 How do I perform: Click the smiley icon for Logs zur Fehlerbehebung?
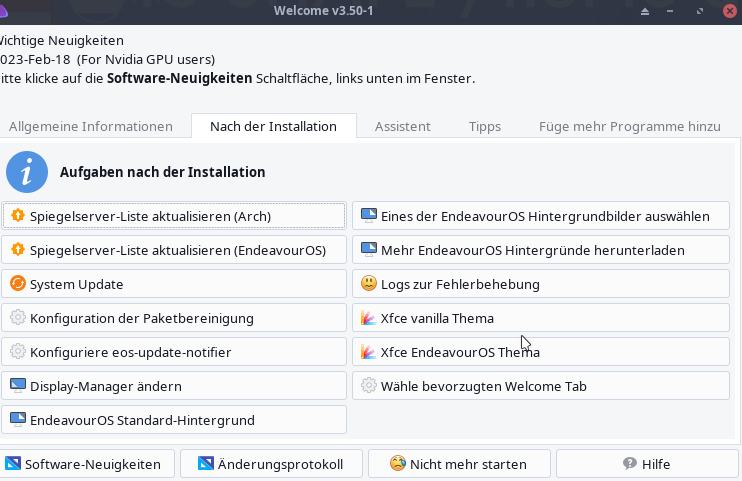tap(369, 284)
